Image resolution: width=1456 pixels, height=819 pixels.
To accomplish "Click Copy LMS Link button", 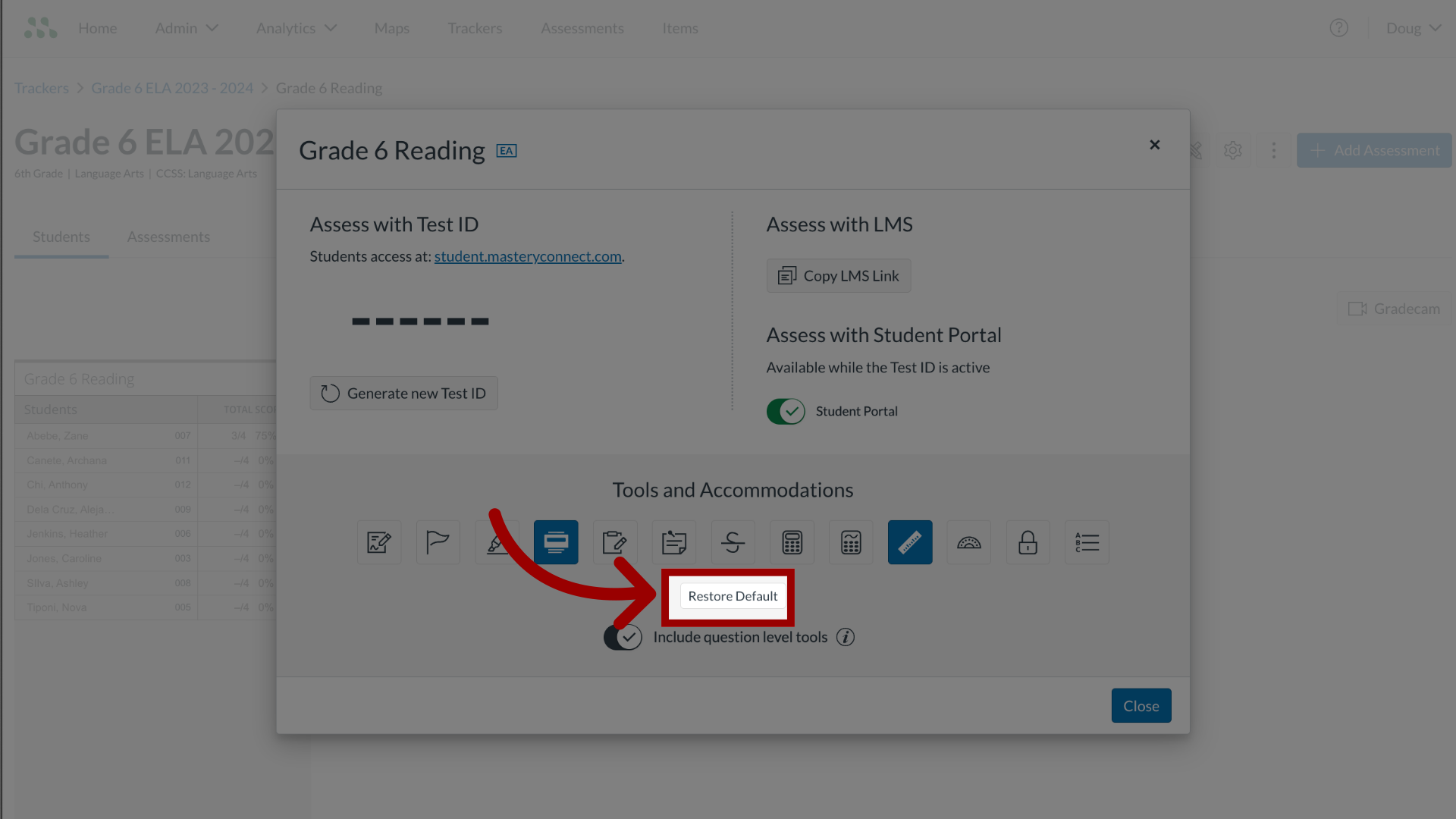I will pos(839,276).
